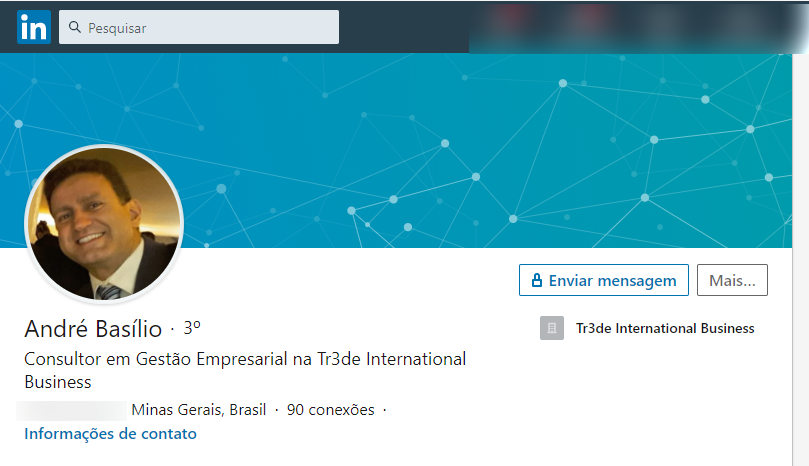Click the leftmost red blurred navbar badge
This screenshot has height=466, width=809.
[x=513, y=17]
